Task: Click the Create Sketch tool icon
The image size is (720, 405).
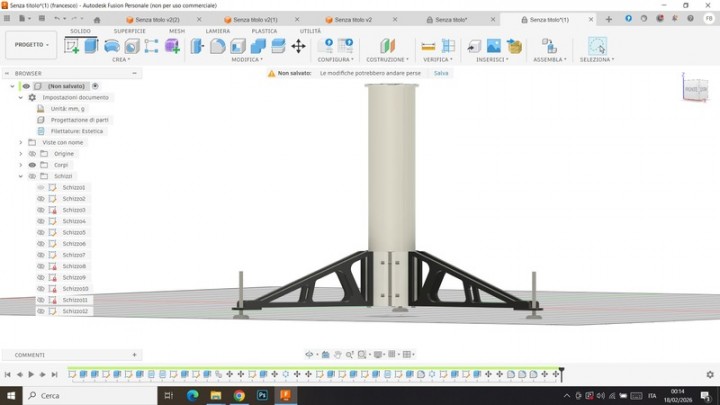Action: (71, 45)
